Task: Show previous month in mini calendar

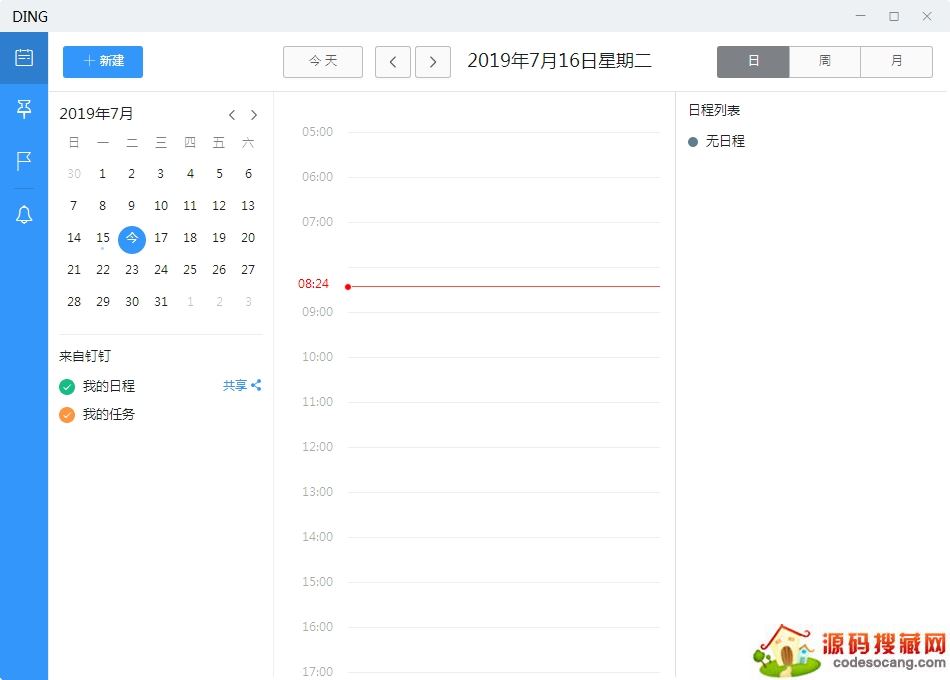Action: 232,115
